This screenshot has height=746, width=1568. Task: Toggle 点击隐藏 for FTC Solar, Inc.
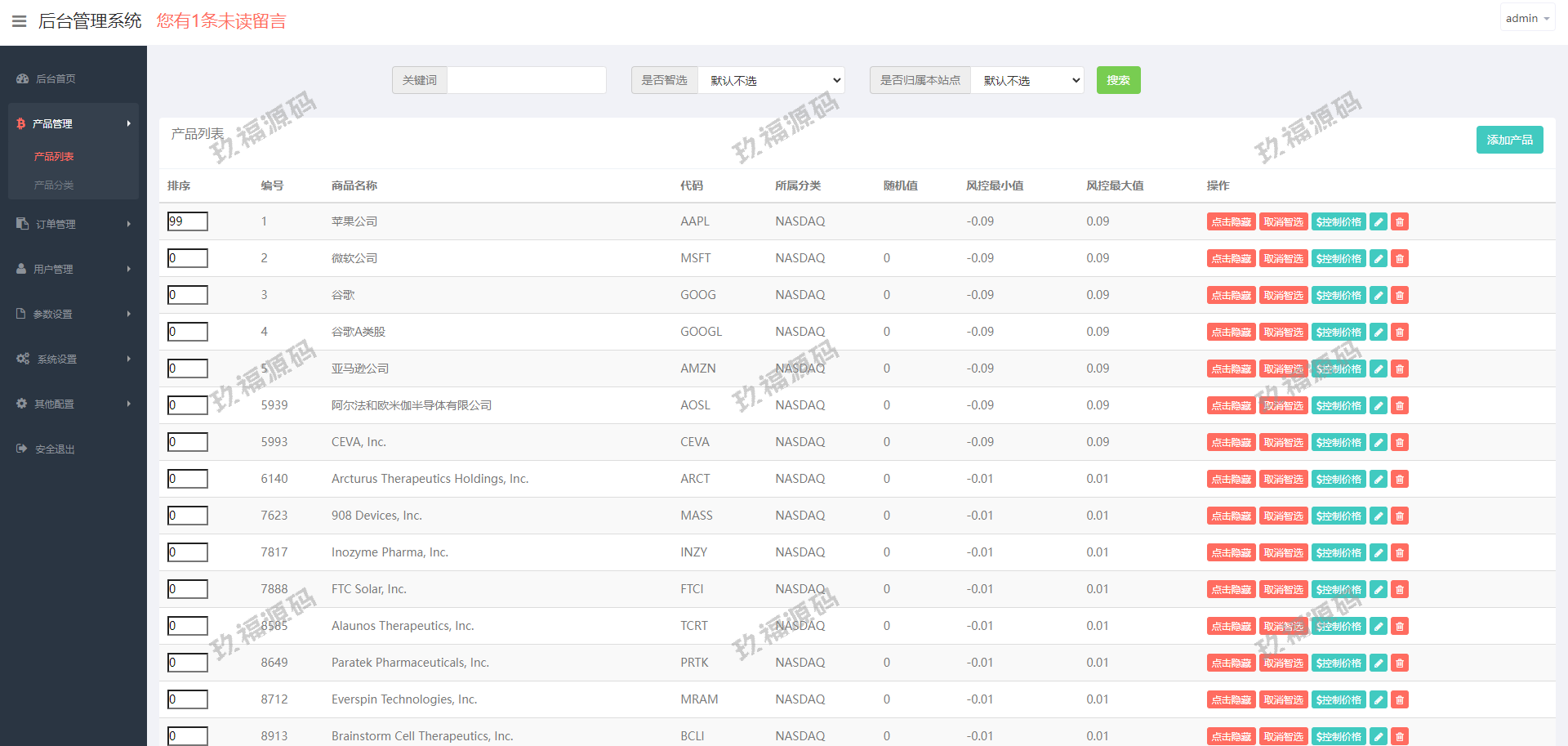pyautogui.click(x=1231, y=590)
